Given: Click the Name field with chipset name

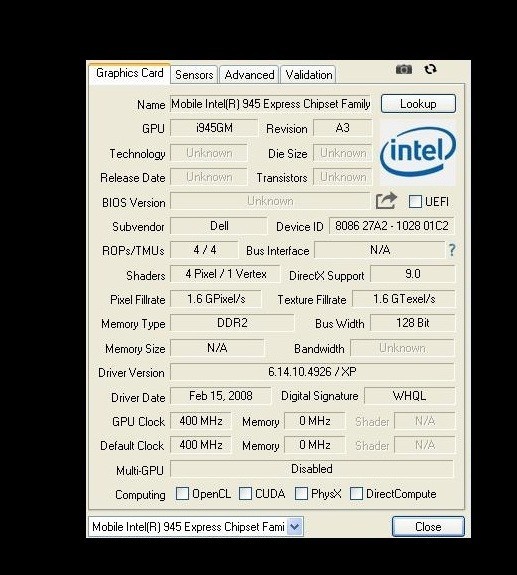Looking at the screenshot, I should pos(270,104).
